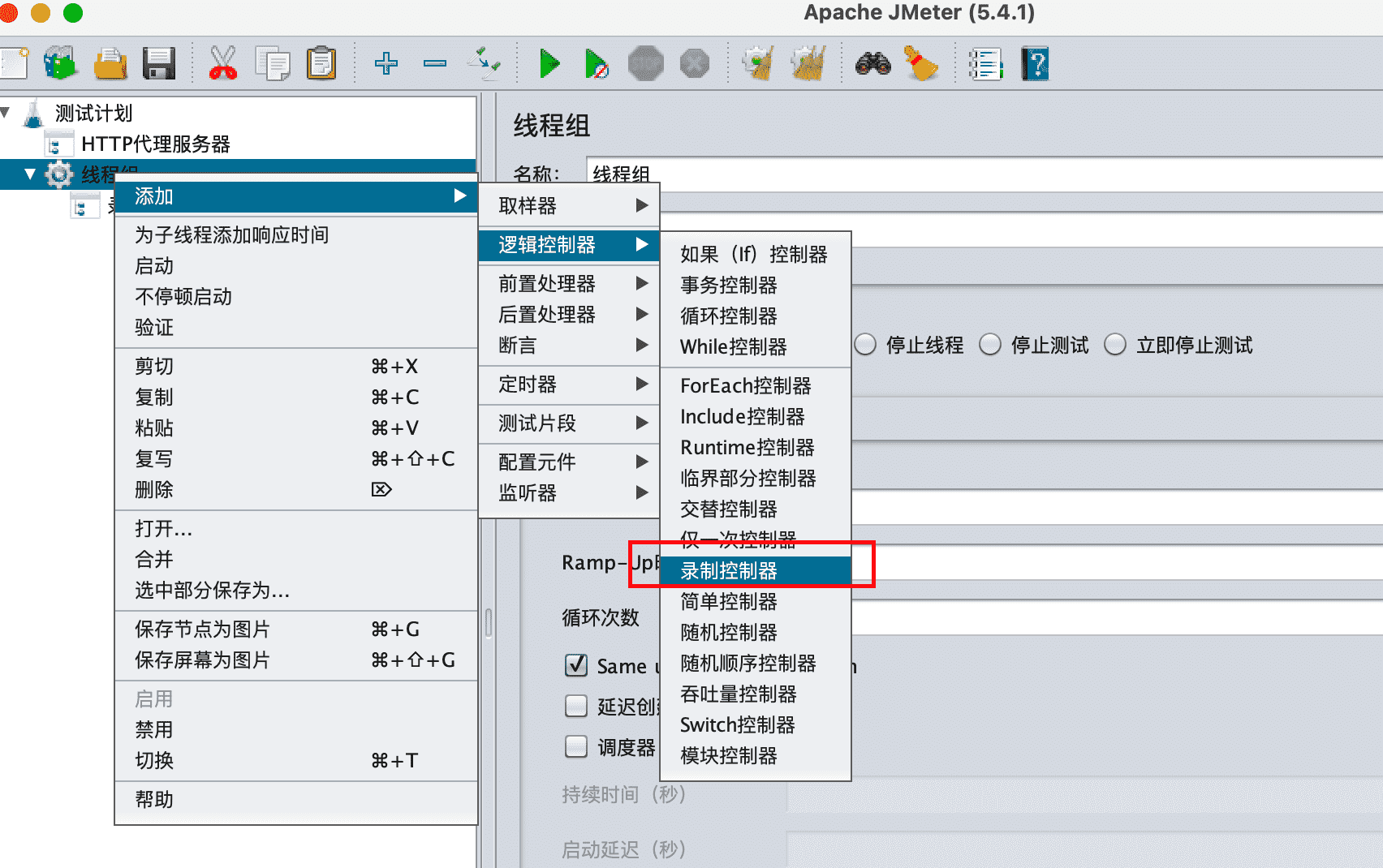Open Help with the question mark icon
The height and width of the screenshot is (868, 1383).
1036,63
